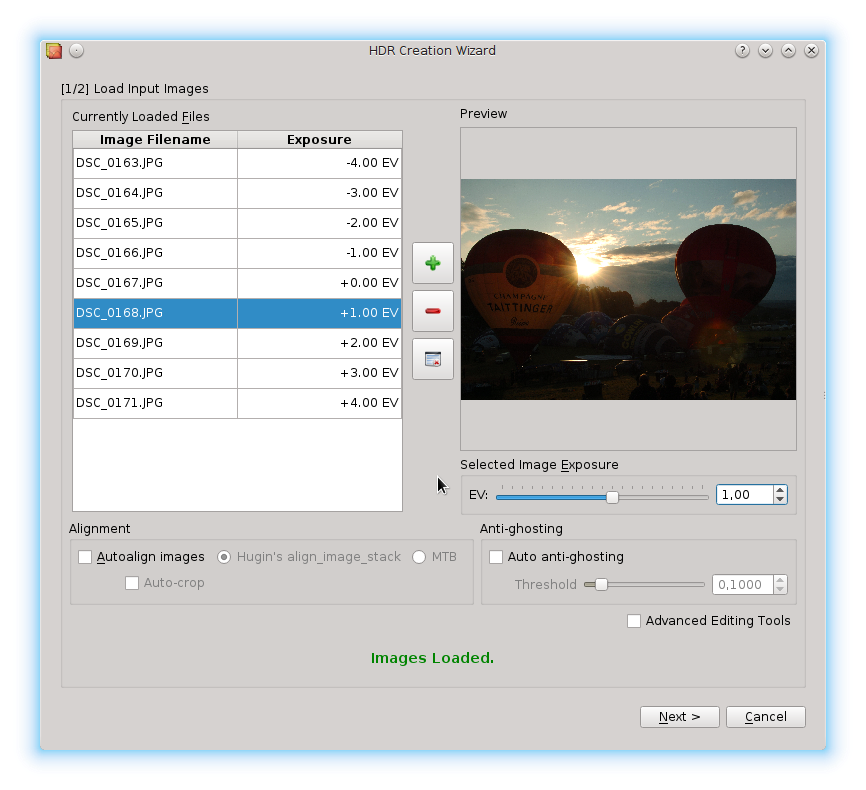Select file DSC_0169.JPG in list

click(155, 343)
